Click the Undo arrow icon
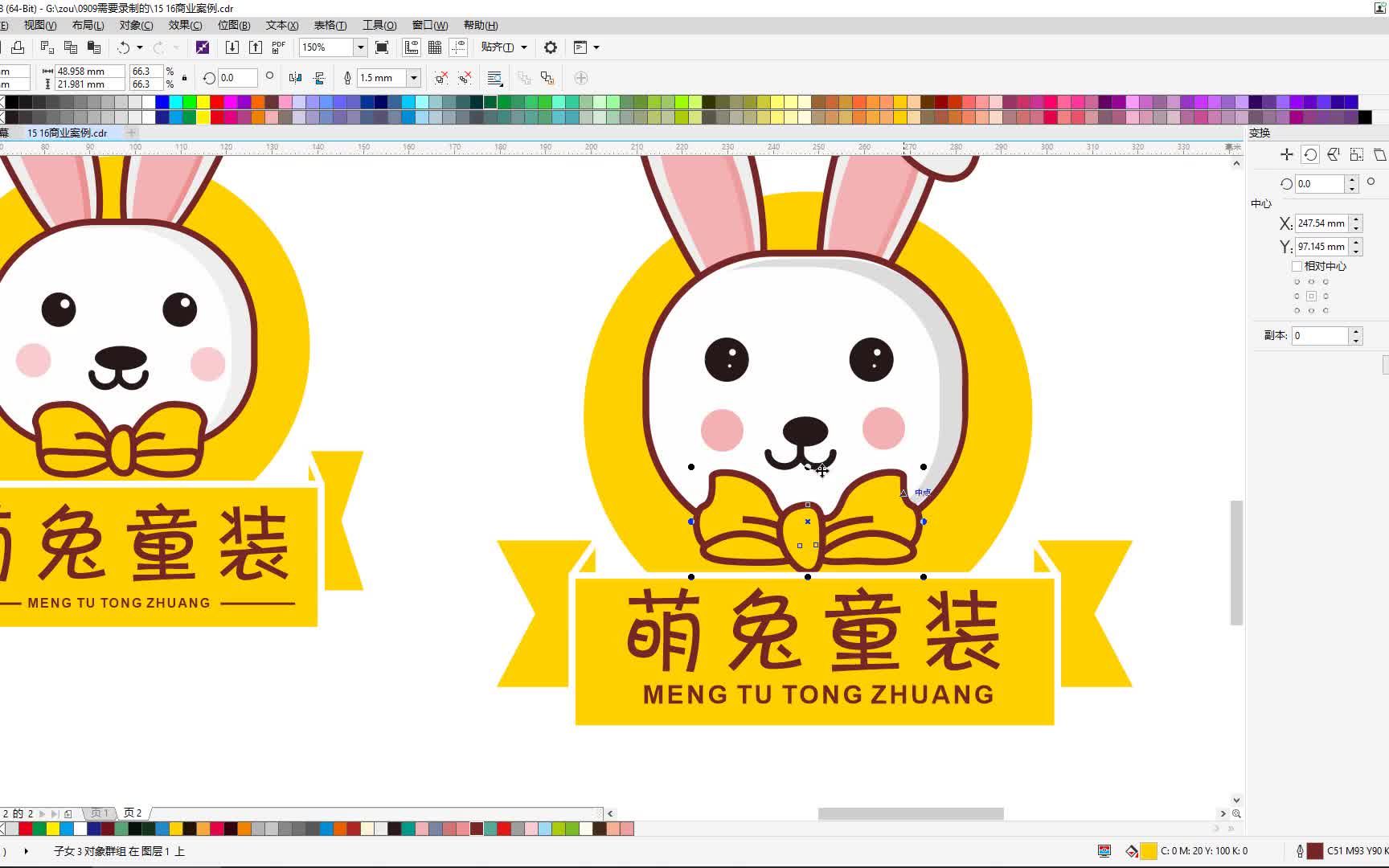The image size is (1389, 868). [x=124, y=47]
